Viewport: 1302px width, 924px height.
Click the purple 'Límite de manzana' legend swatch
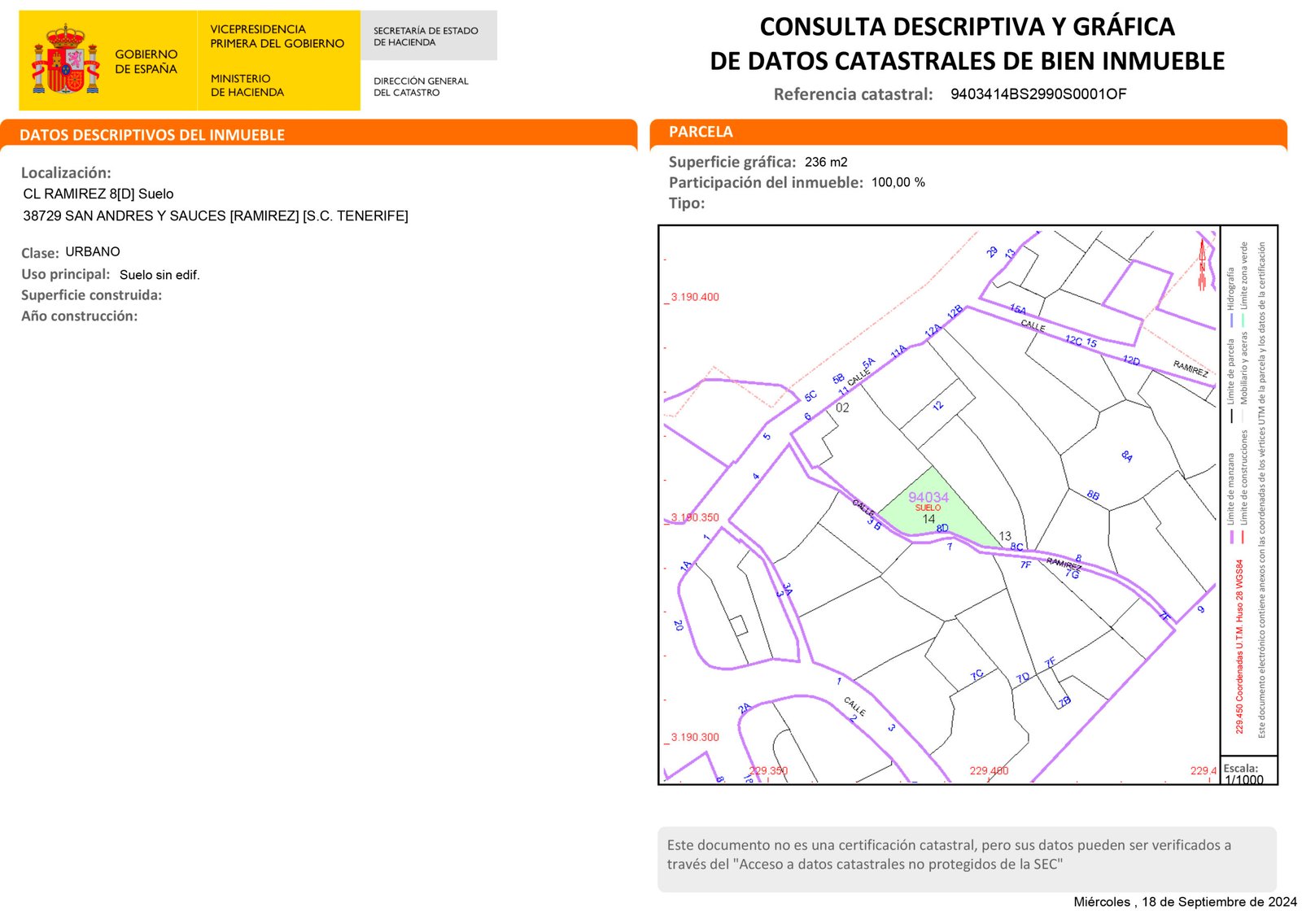pyautogui.click(x=1231, y=535)
